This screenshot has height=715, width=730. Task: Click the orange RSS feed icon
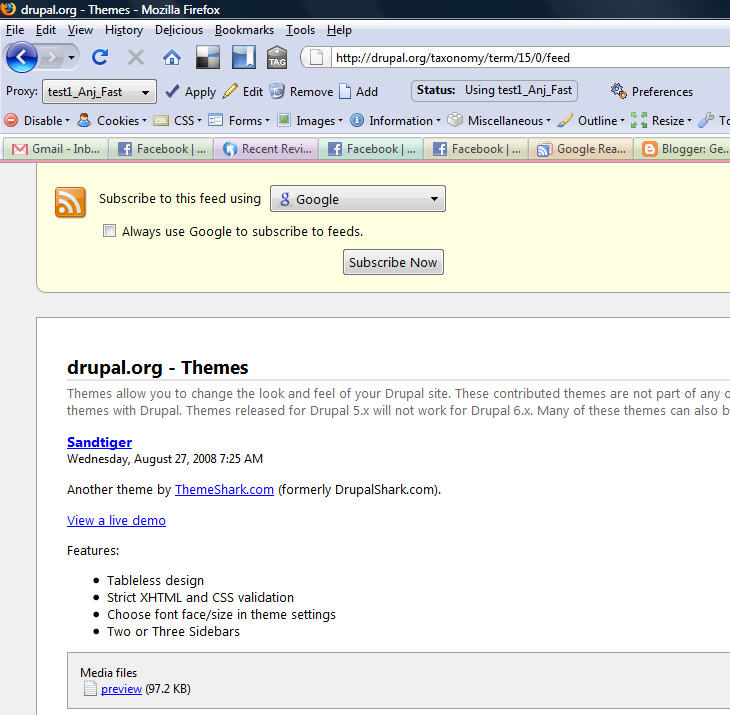tap(70, 202)
